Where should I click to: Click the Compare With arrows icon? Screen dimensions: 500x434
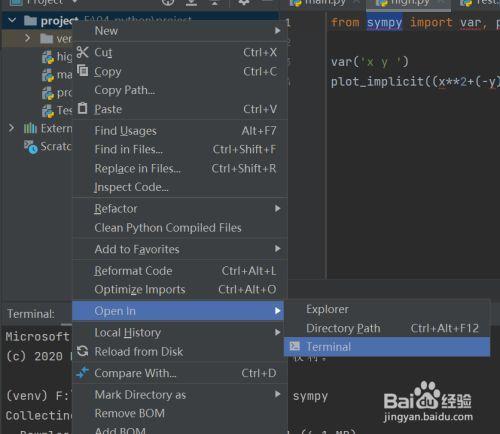tap(82, 373)
